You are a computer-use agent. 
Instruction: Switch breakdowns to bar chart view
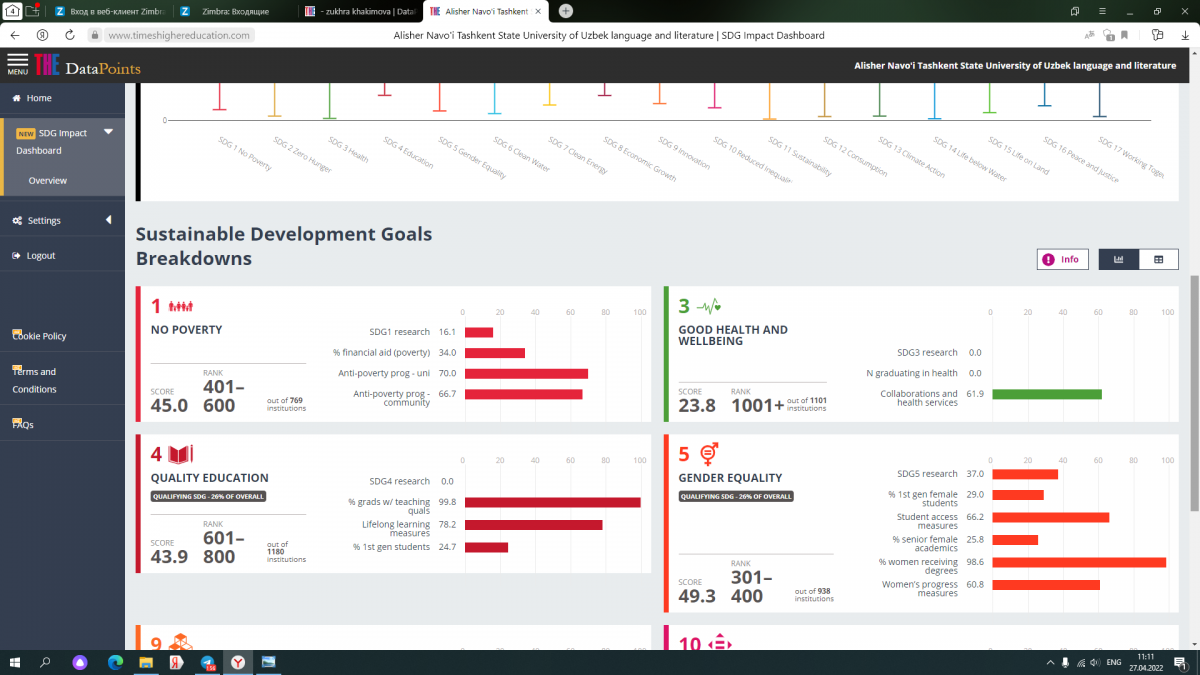tap(1119, 259)
